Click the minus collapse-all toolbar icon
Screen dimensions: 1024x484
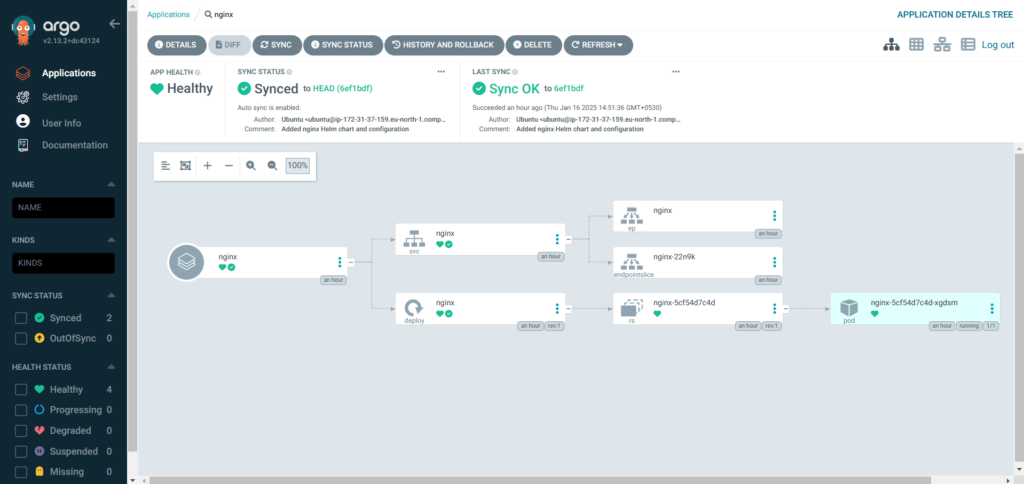coord(229,166)
